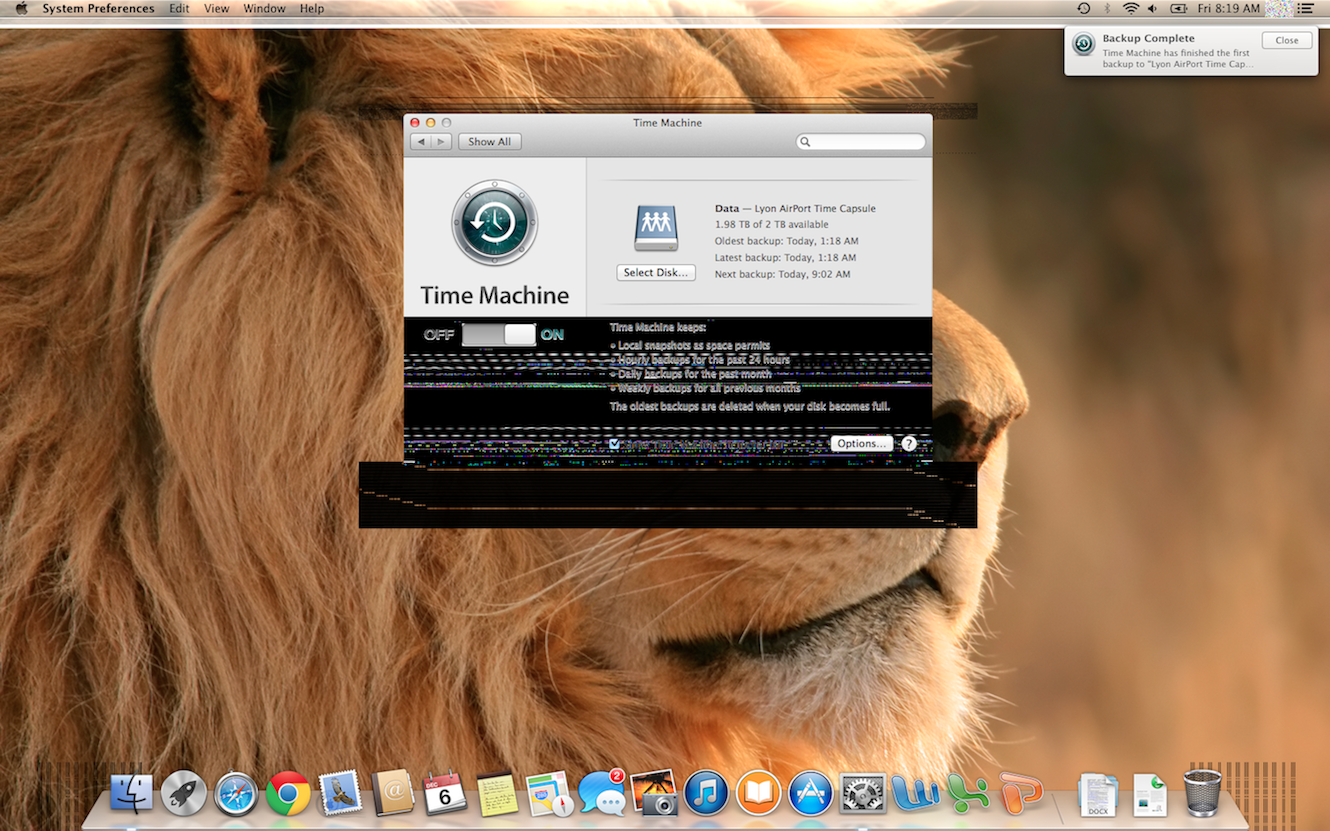Screen dimensions: 1330x831
Task: Open the Window menu
Action: point(264,9)
